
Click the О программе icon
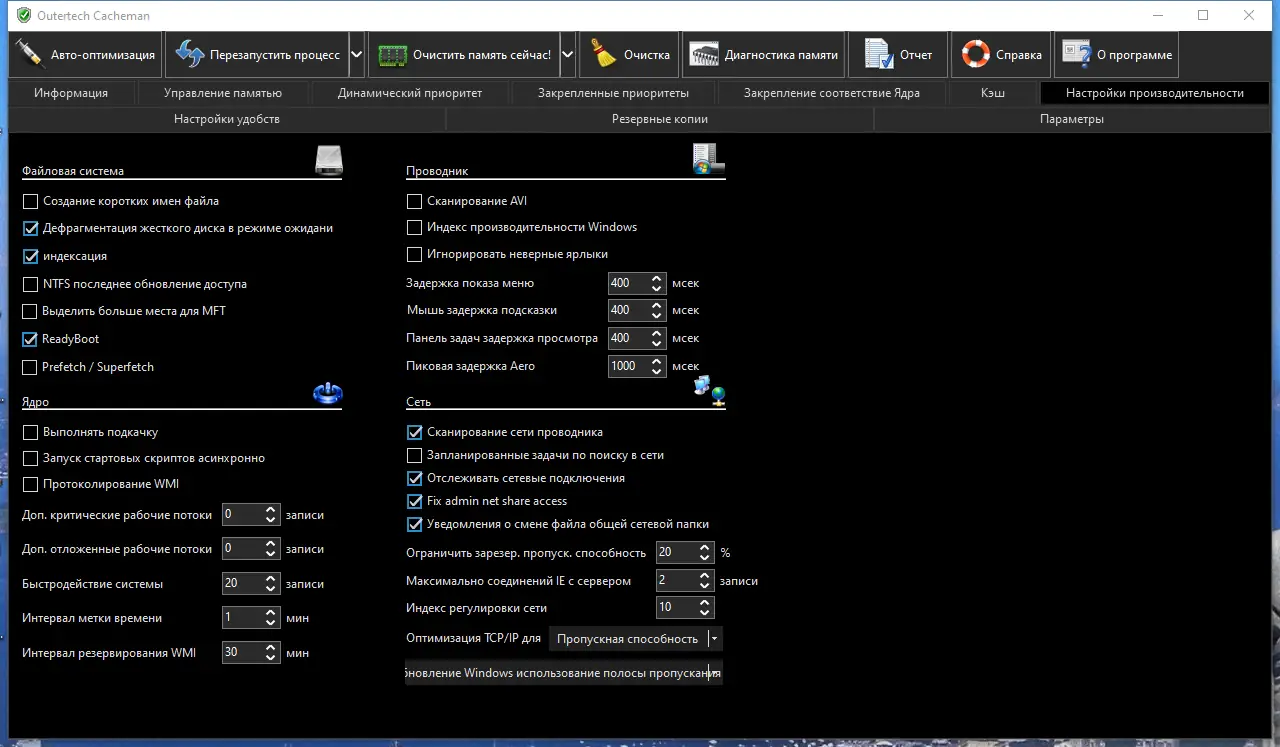tap(1076, 54)
